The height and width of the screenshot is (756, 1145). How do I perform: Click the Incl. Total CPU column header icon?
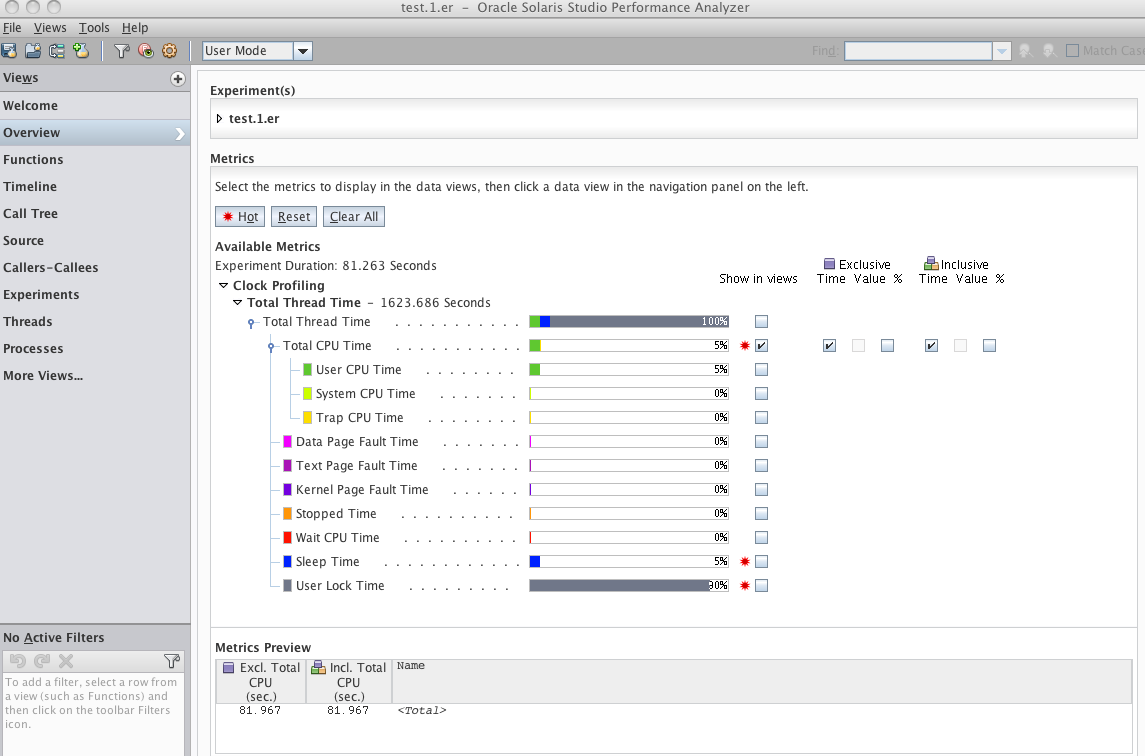click(x=318, y=667)
